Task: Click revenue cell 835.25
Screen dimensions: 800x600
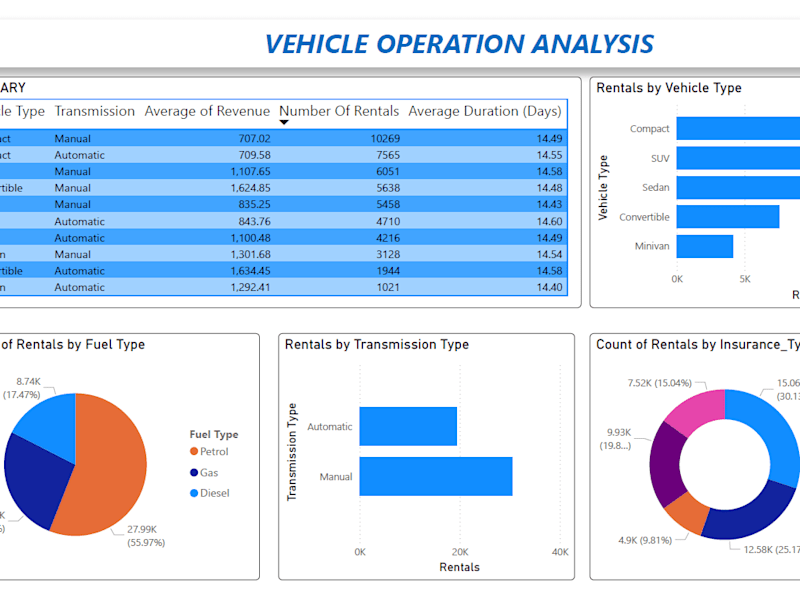Action: 254,204
